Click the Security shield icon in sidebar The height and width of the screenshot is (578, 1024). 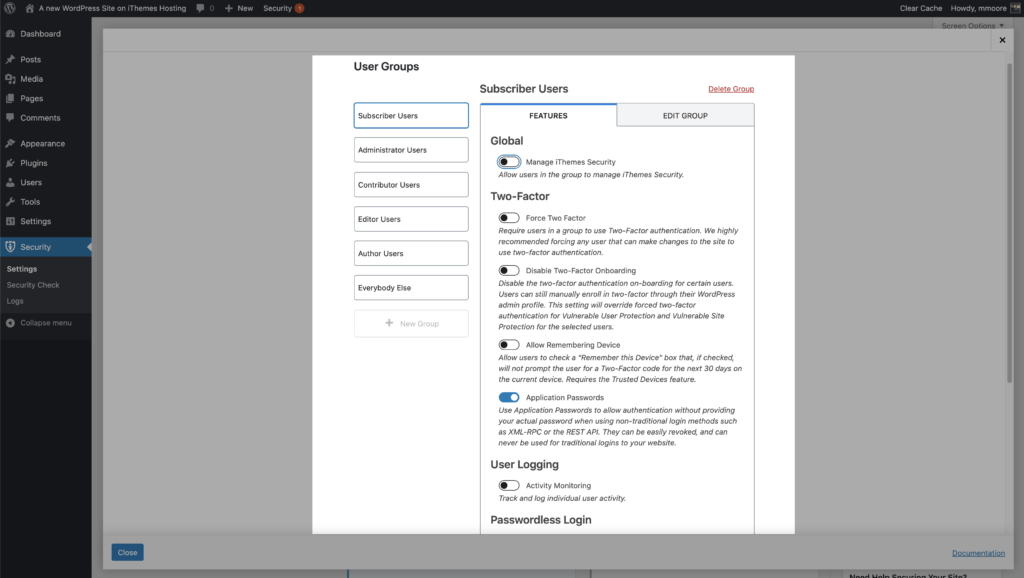tap(10, 247)
